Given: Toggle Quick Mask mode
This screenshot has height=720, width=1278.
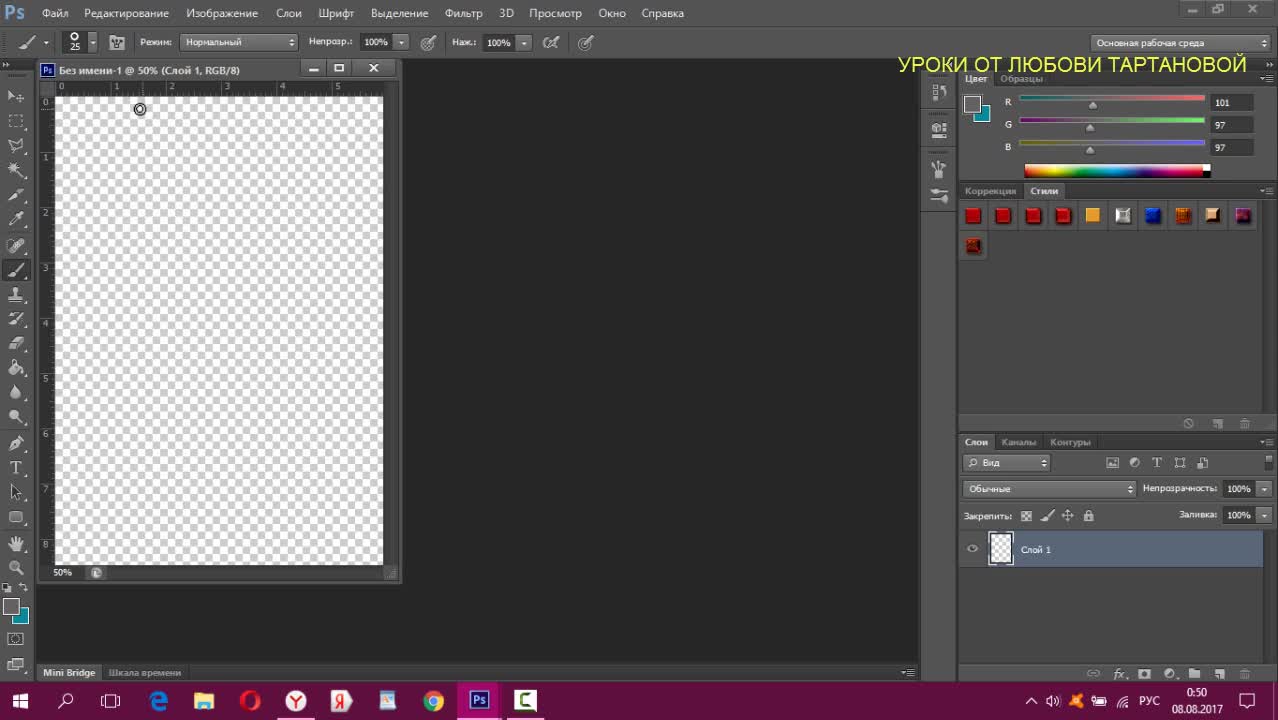Looking at the screenshot, I should (x=16, y=639).
